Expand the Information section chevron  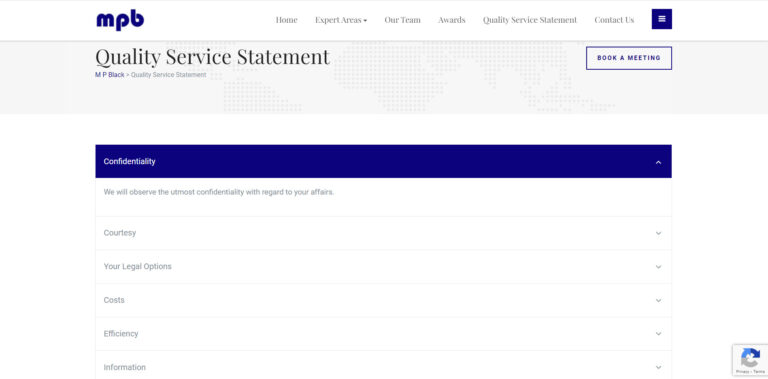tap(658, 367)
